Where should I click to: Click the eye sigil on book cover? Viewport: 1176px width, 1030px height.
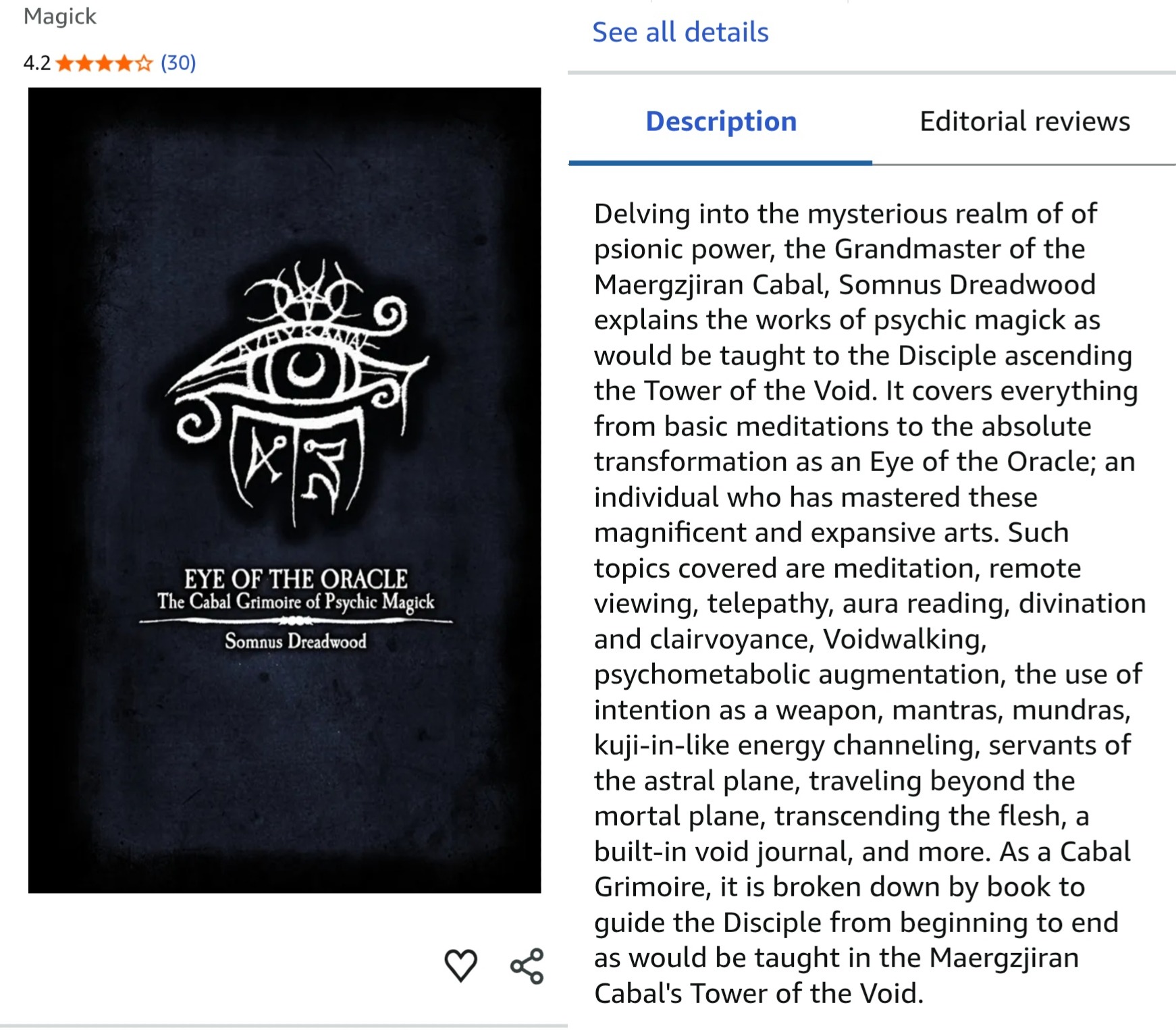point(297,391)
